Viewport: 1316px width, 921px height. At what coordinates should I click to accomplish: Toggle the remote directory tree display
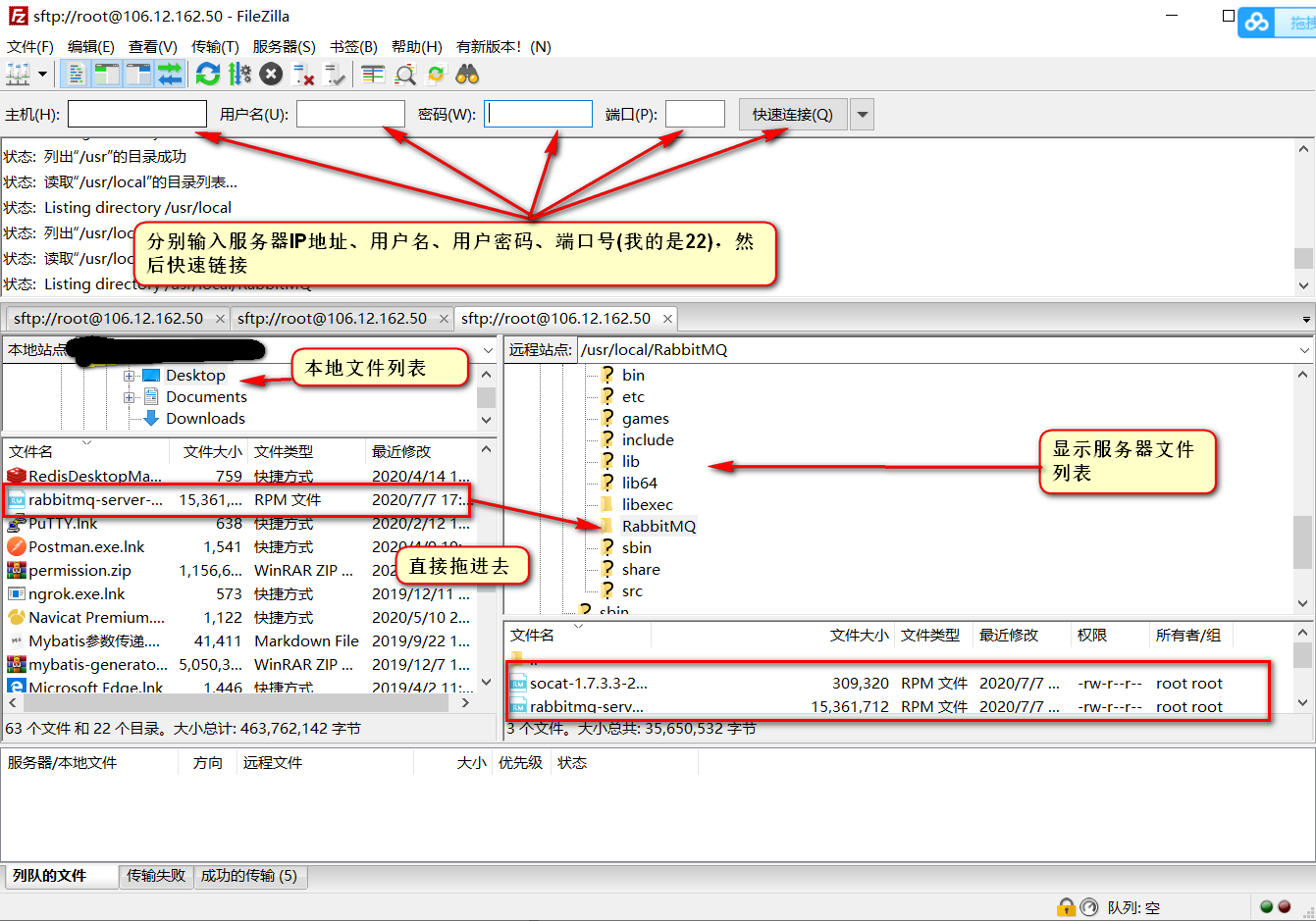coord(138,74)
